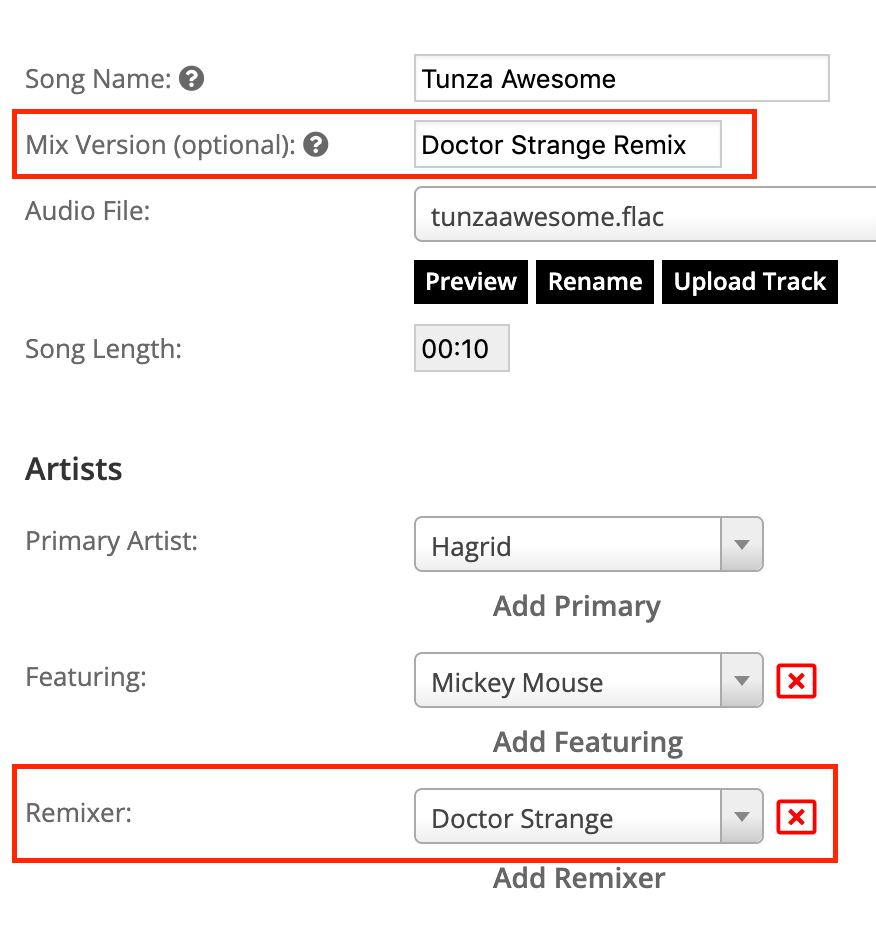Remove the Doctor Strange remixer entry
Viewport: 876px width, 938px height.
click(796, 817)
